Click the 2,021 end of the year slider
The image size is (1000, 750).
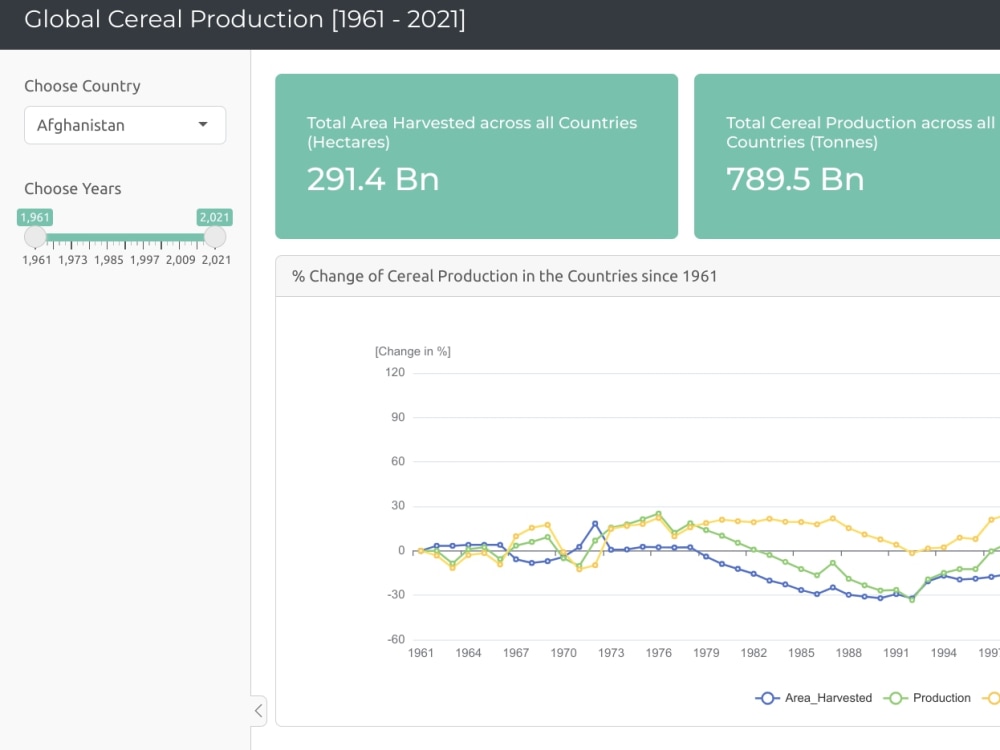214,237
